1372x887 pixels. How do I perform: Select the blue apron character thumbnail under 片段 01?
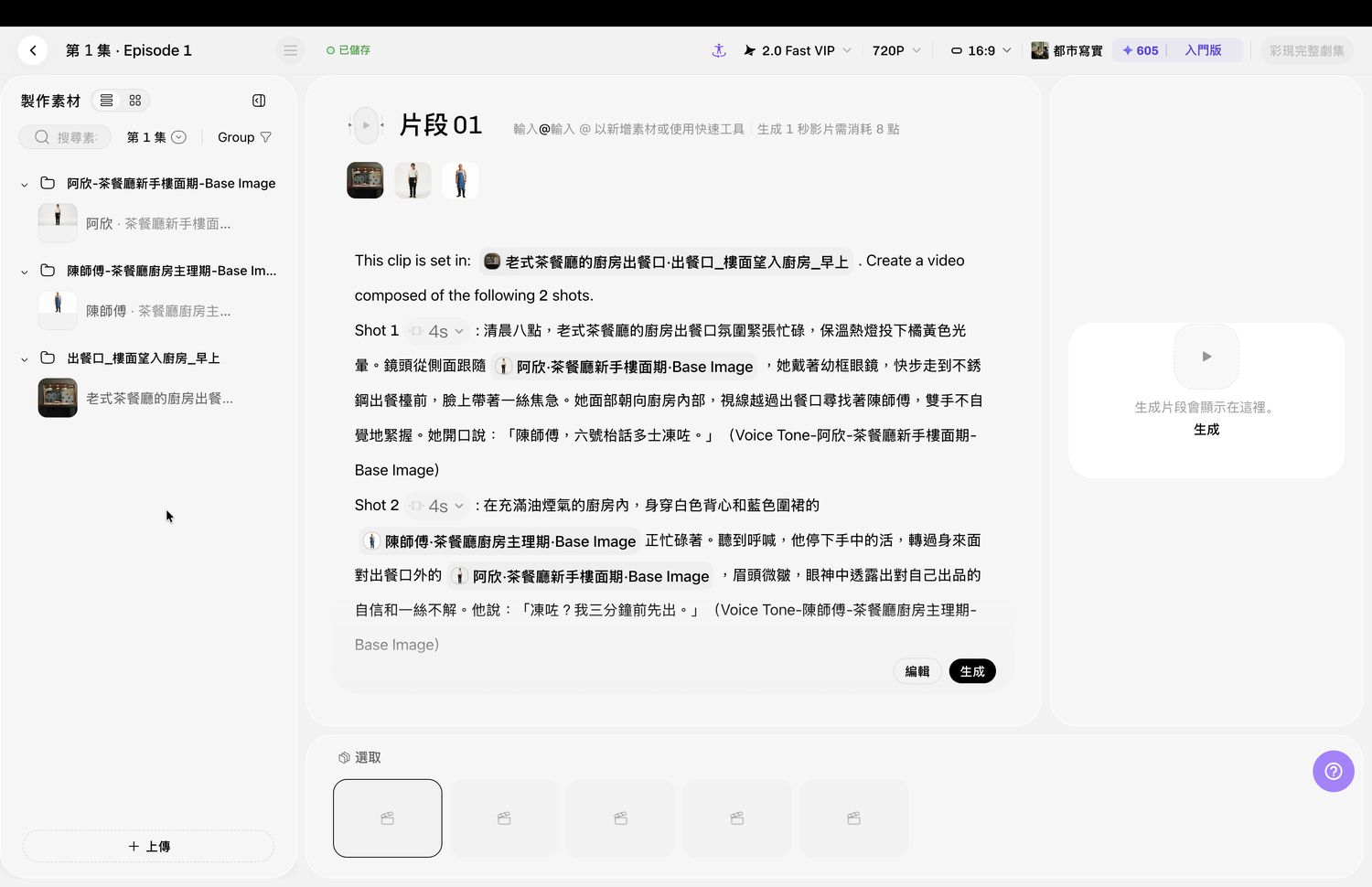click(460, 180)
